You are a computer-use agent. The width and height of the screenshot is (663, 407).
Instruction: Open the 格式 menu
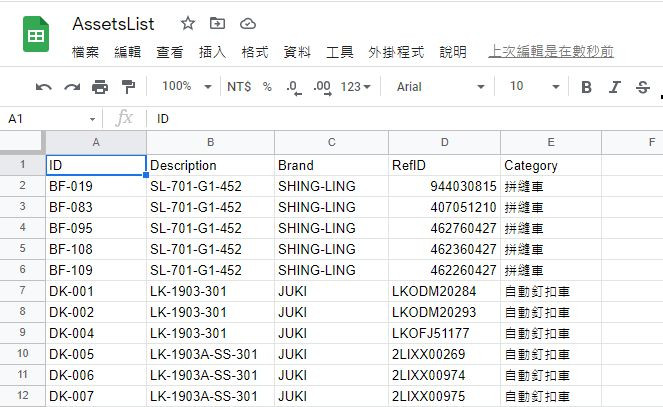[255, 52]
